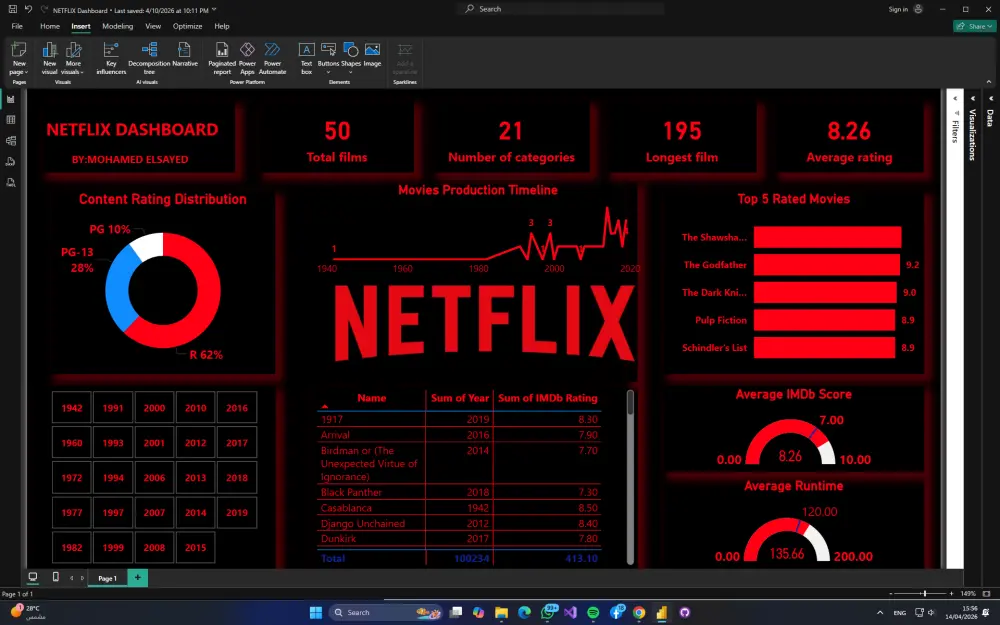Sort by the Name column header

point(371,398)
